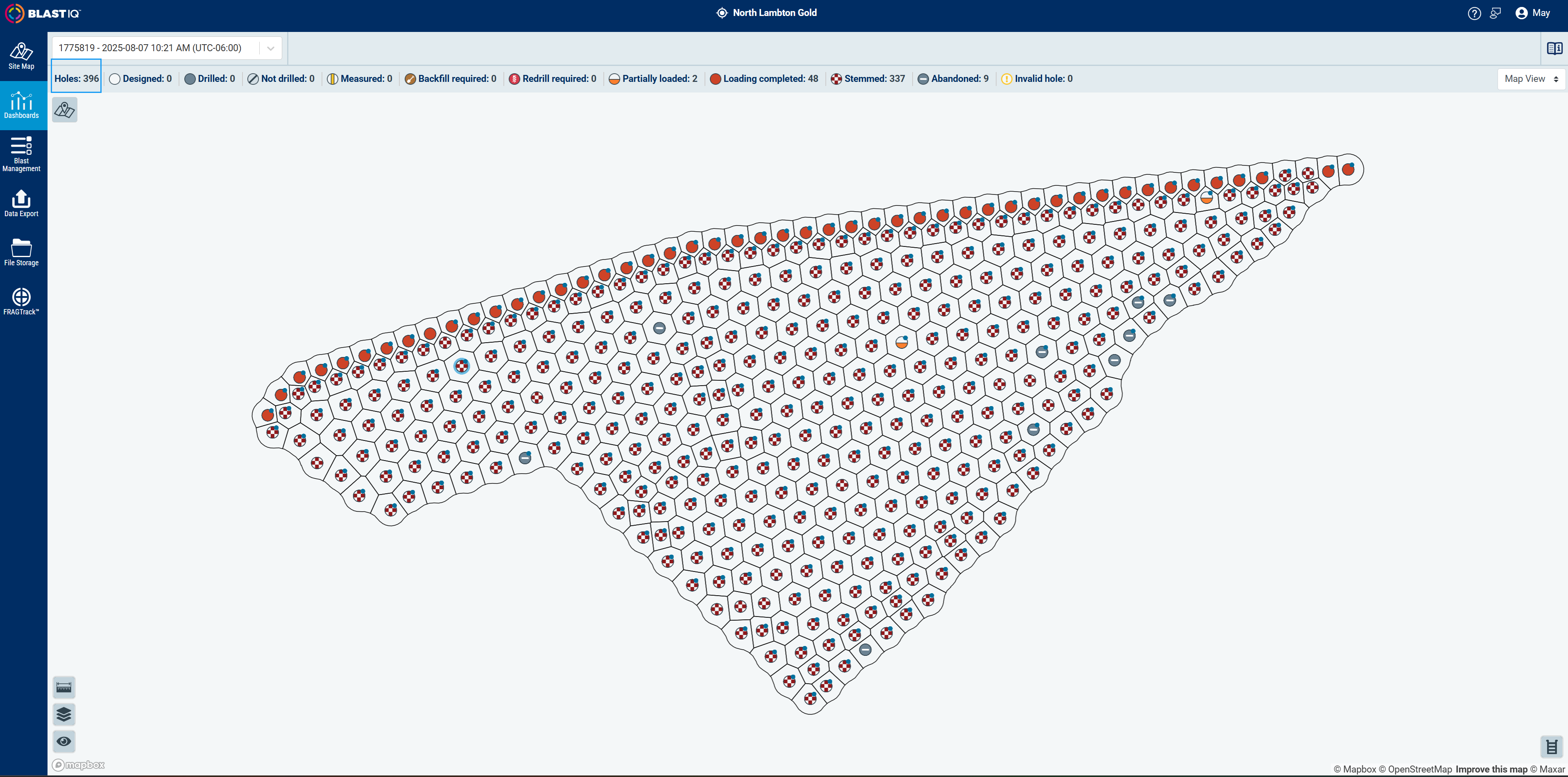Filter by Partially loaded: 2
The height and width of the screenshot is (777, 1568).
[x=653, y=79]
